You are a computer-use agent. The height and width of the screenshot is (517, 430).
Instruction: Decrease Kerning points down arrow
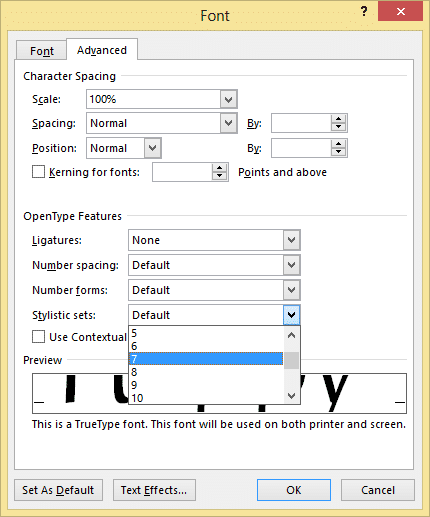(219, 176)
